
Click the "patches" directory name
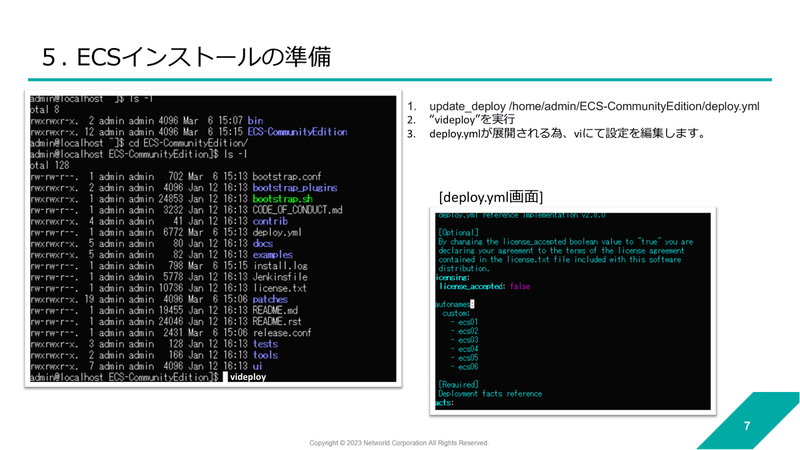[270, 299]
